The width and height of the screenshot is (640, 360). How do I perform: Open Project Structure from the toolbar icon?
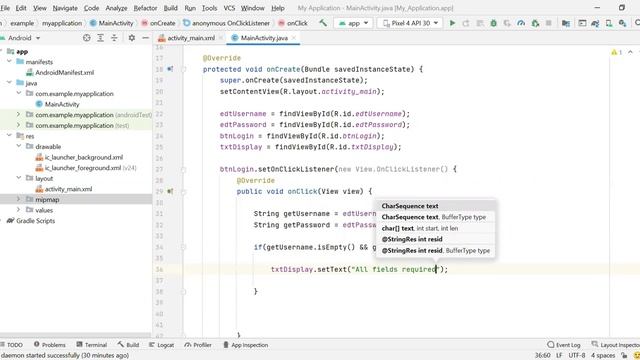[566, 23]
